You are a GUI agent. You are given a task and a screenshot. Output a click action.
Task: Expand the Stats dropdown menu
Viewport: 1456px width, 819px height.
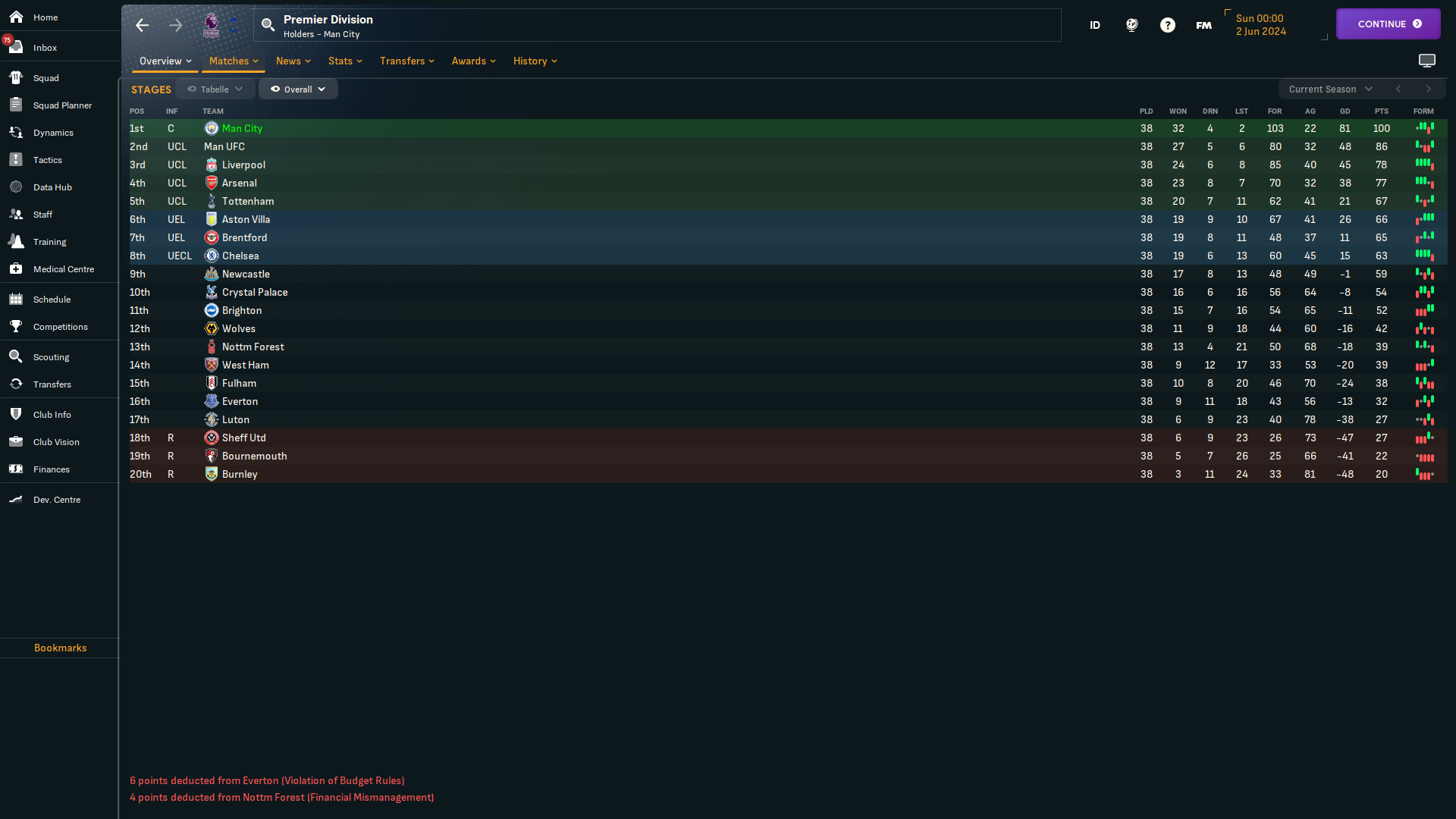(345, 61)
